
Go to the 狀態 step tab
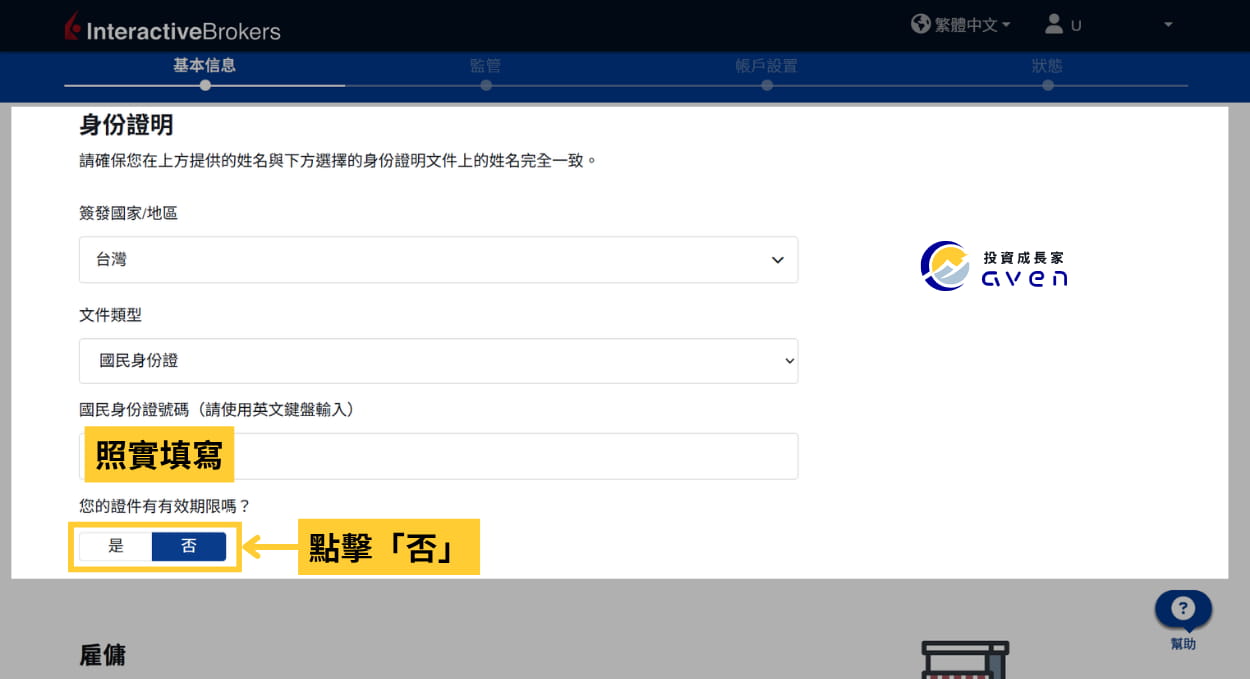1047,66
